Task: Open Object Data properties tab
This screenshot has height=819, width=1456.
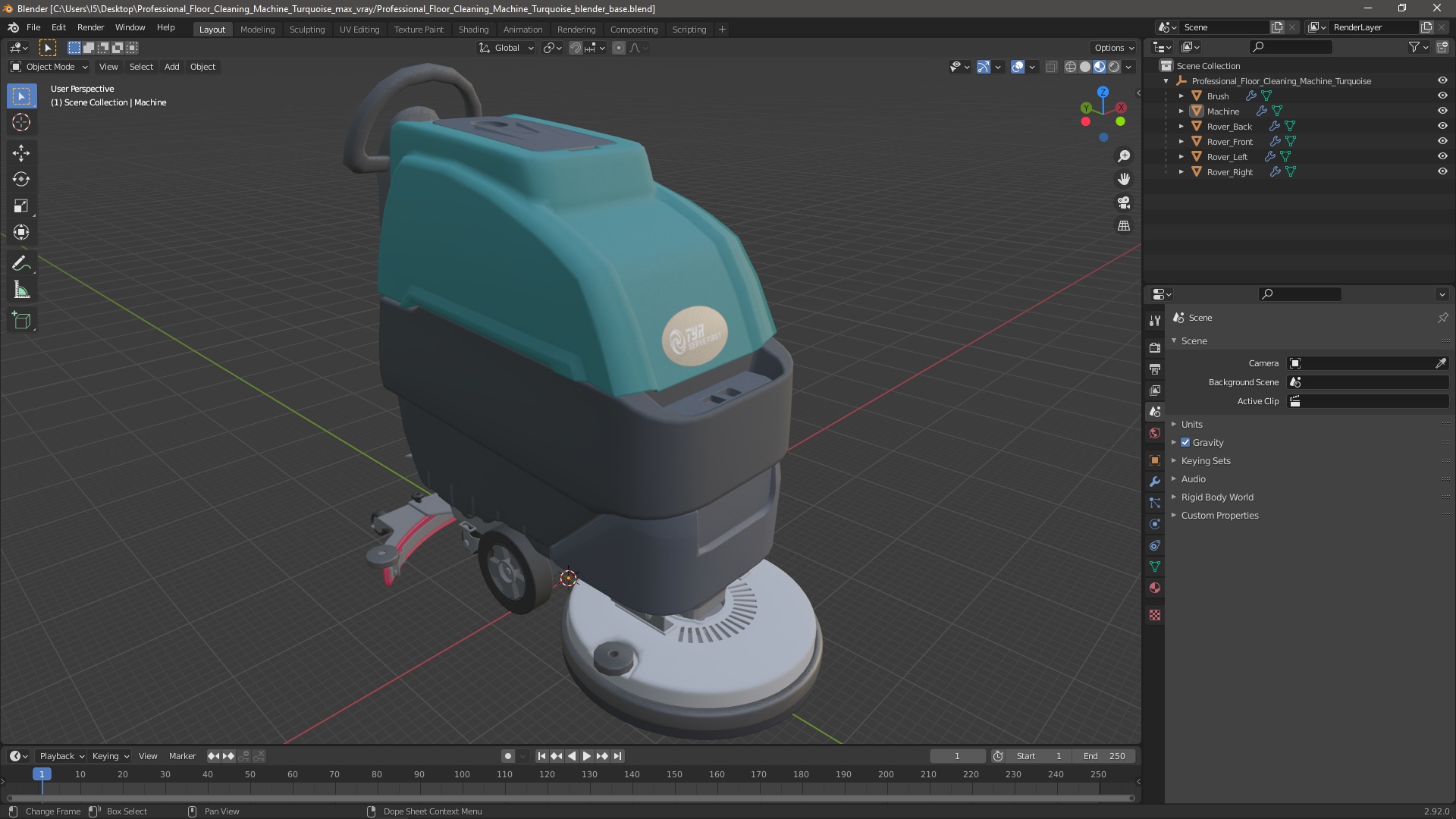Action: (x=1155, y=566)
